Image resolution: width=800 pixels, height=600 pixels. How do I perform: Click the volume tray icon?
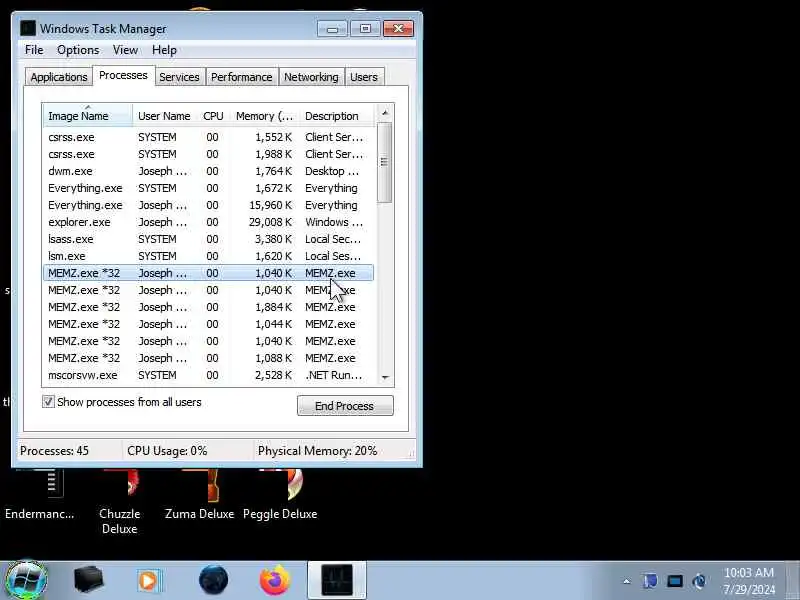699,581
